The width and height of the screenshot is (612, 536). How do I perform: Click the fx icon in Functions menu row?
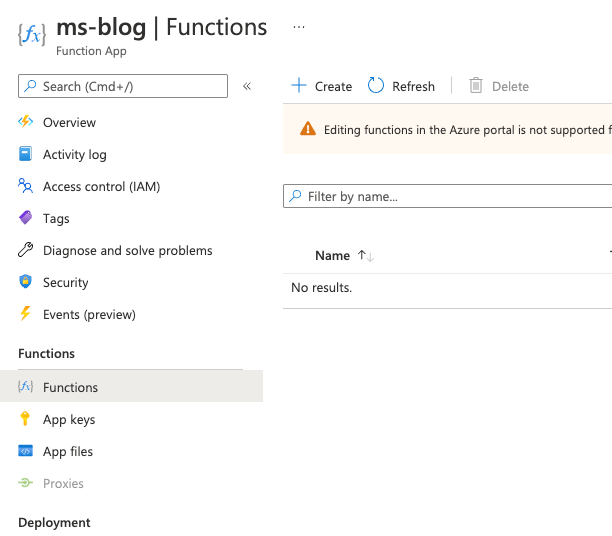click(x=25, y=386)
